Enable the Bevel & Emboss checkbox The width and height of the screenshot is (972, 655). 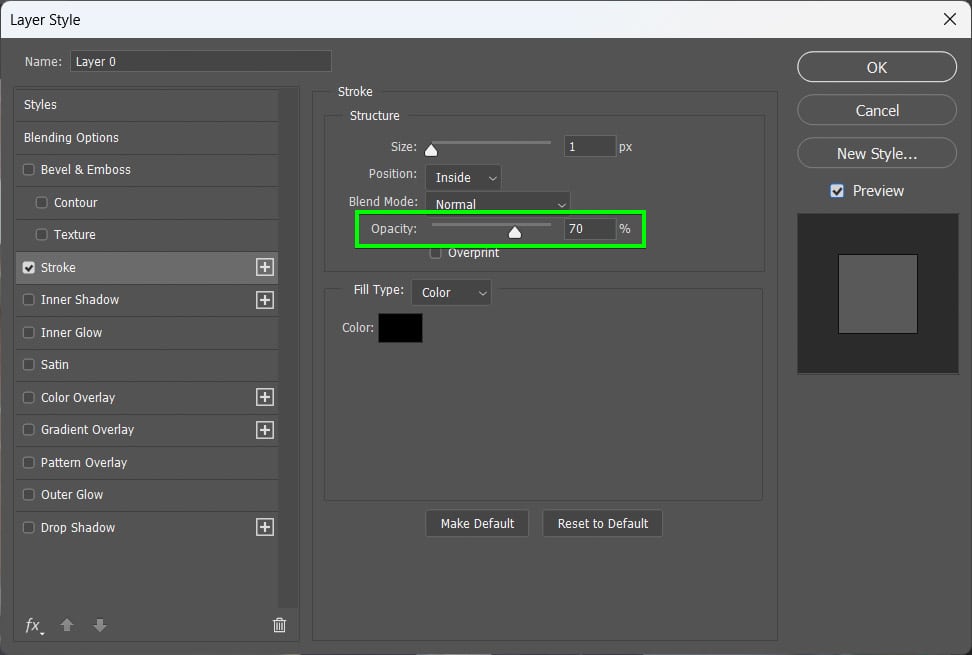(29, 170)
